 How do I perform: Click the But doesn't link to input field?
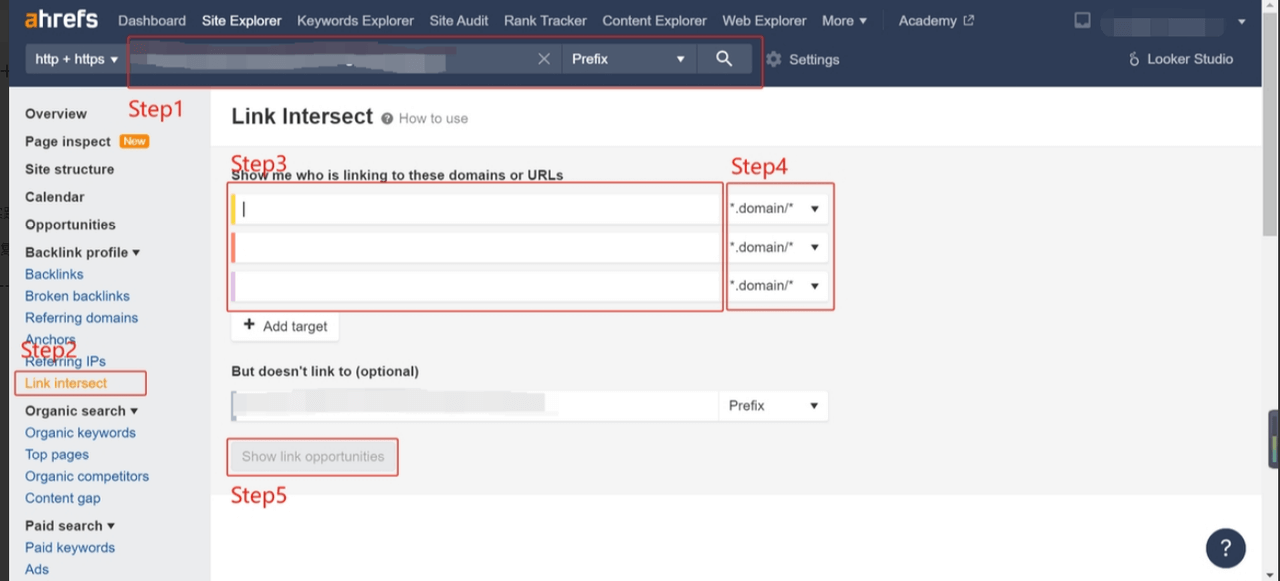click(x=475, y=405)
